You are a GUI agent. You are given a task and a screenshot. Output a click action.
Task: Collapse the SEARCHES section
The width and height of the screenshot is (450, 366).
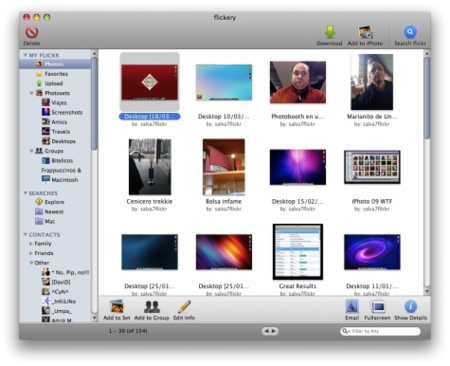tap(25, 193)
